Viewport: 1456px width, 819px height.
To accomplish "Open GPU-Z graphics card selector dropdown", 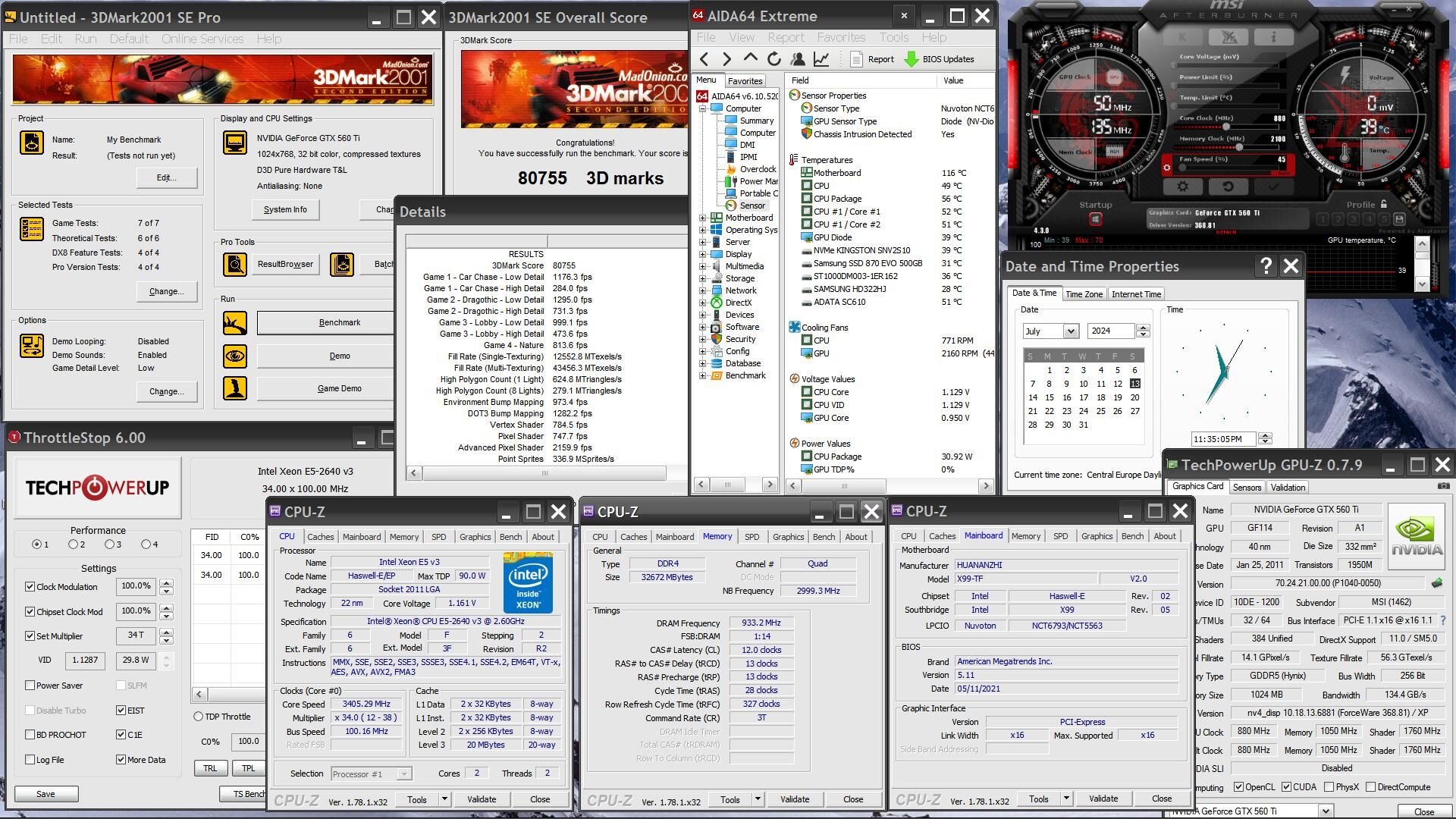I will pos(1326,811).
